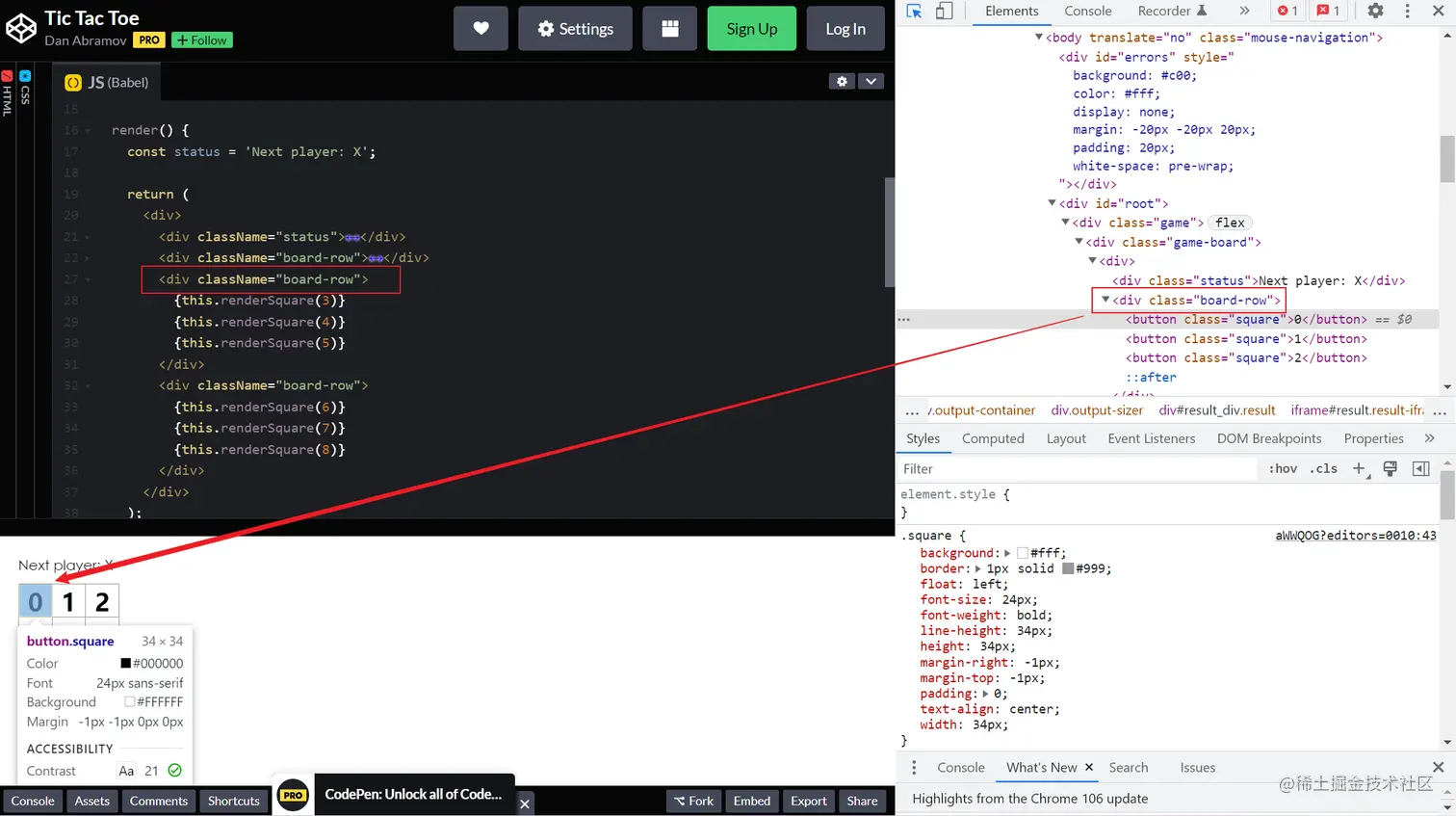
Task: Click the issues count badge in DevTools
Action: (x=1329, y=12)
